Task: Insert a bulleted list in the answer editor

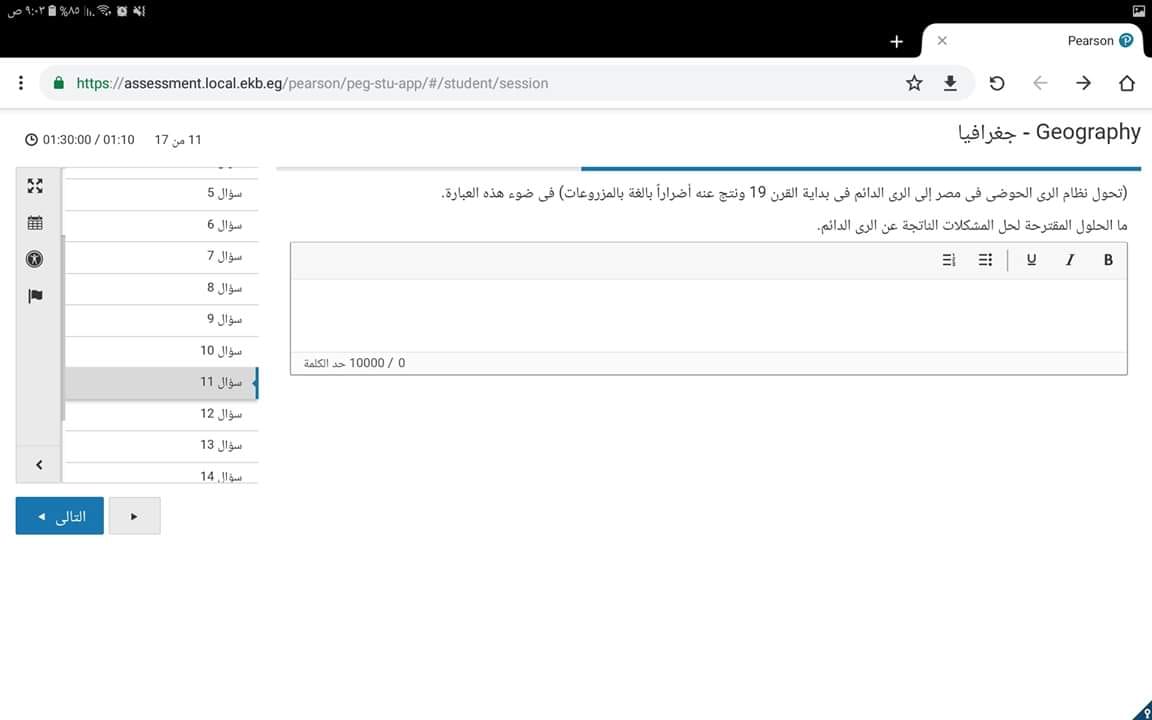Action: tap(985, 260)
